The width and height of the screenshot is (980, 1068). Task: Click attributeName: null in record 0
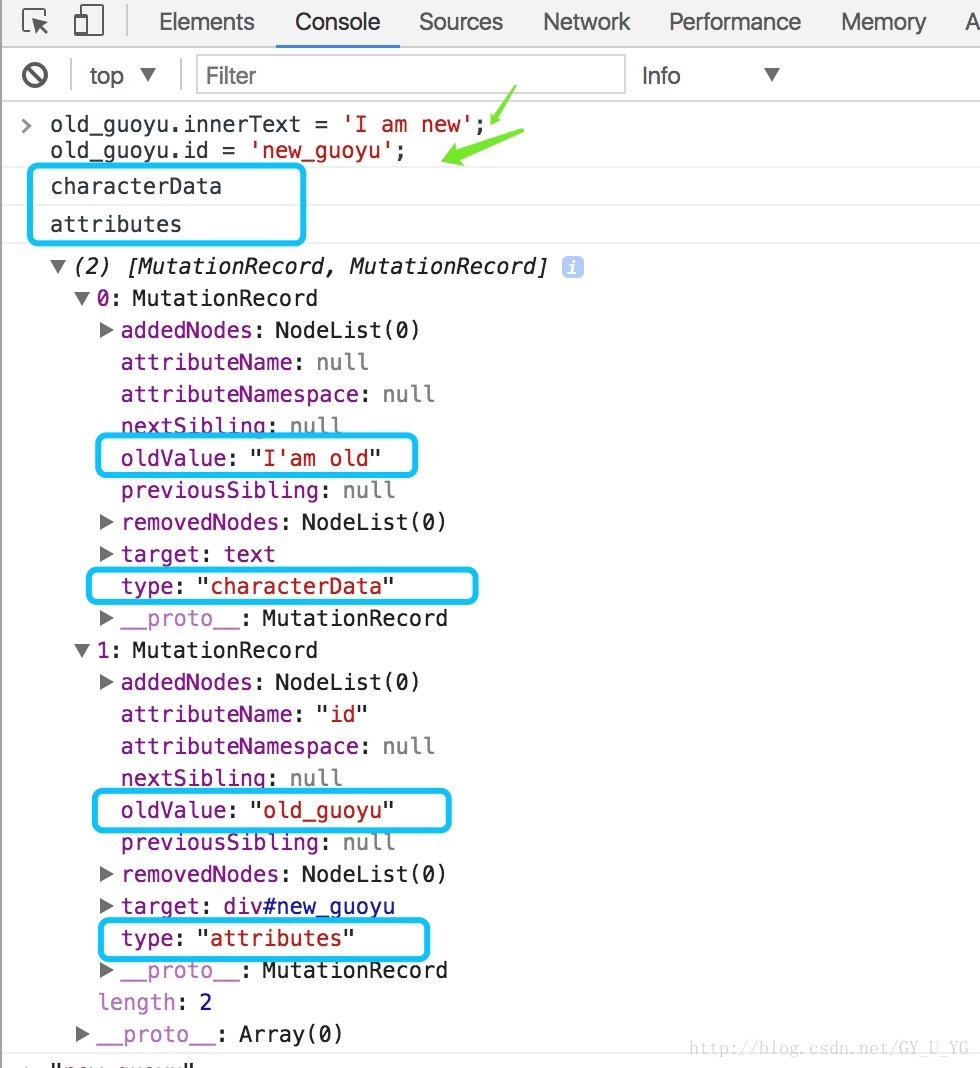click(244, 362)
